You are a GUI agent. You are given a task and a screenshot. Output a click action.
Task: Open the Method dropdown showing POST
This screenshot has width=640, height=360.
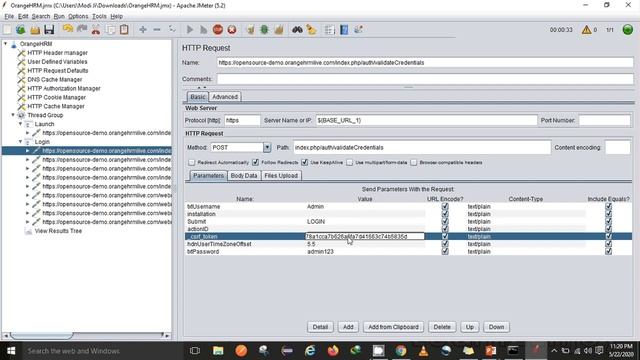pos(267,147)
